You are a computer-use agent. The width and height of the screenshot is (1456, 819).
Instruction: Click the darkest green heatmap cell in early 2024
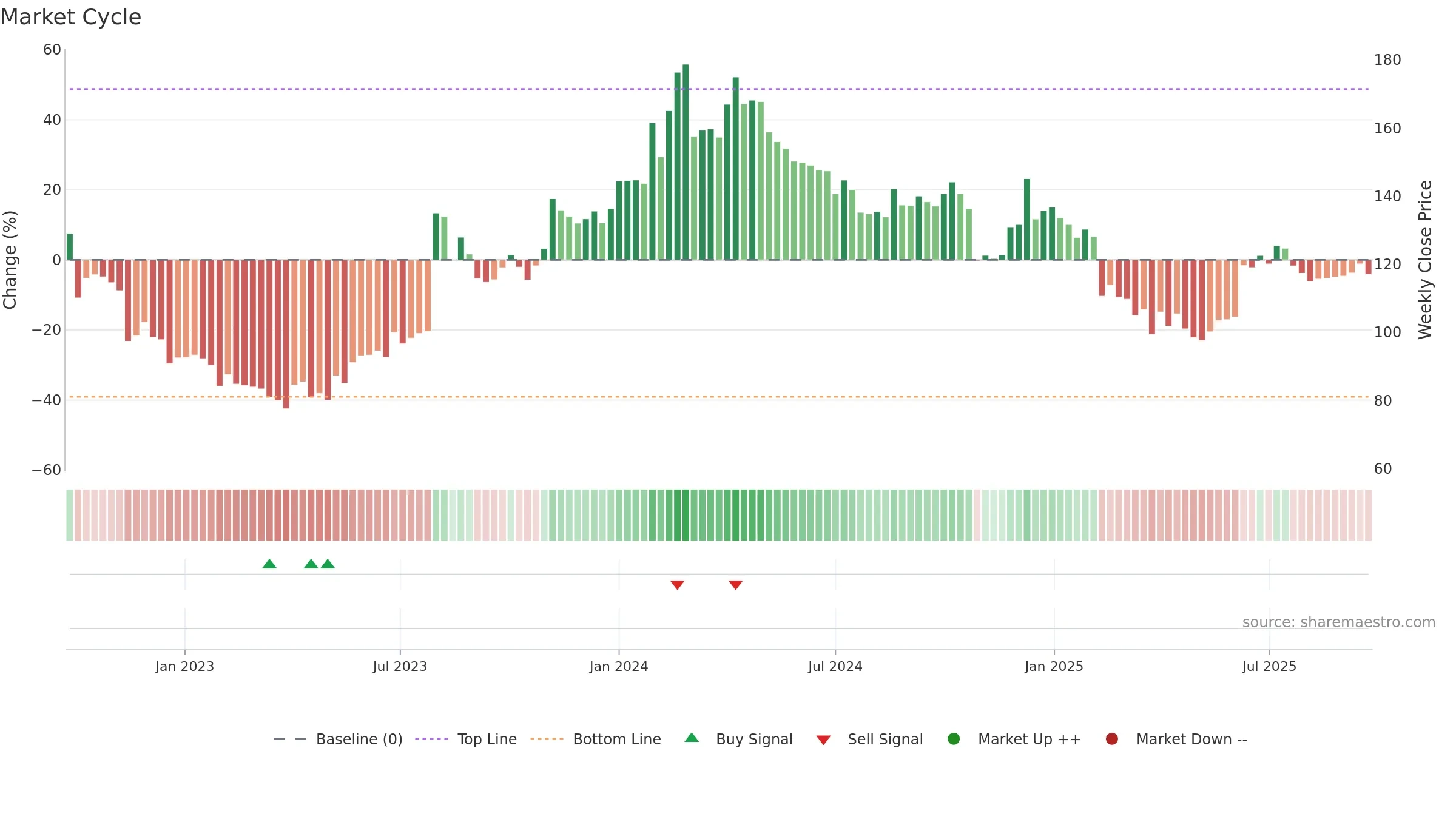pos(686,515)
